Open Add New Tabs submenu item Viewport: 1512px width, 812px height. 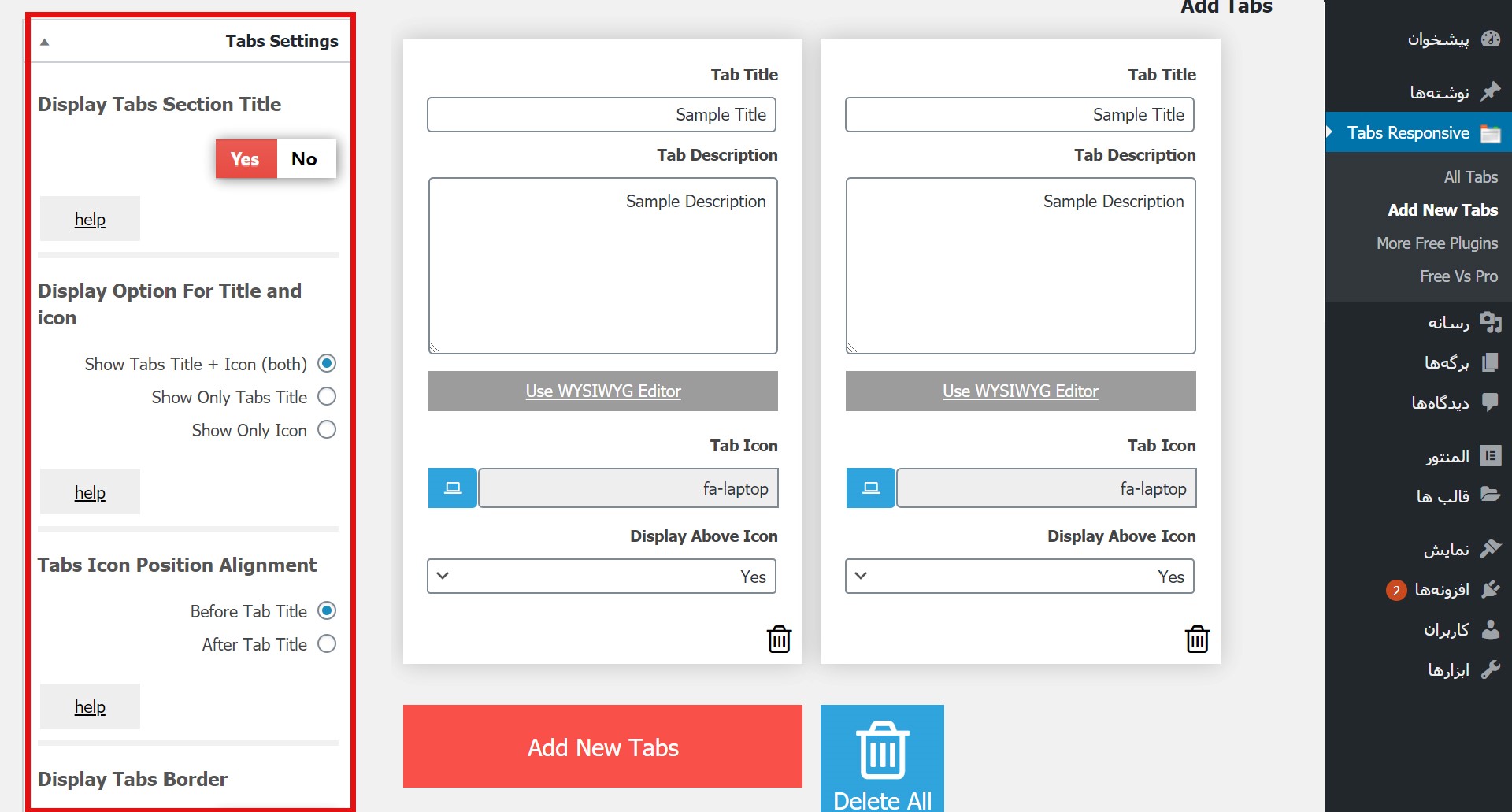point(1443,210)
